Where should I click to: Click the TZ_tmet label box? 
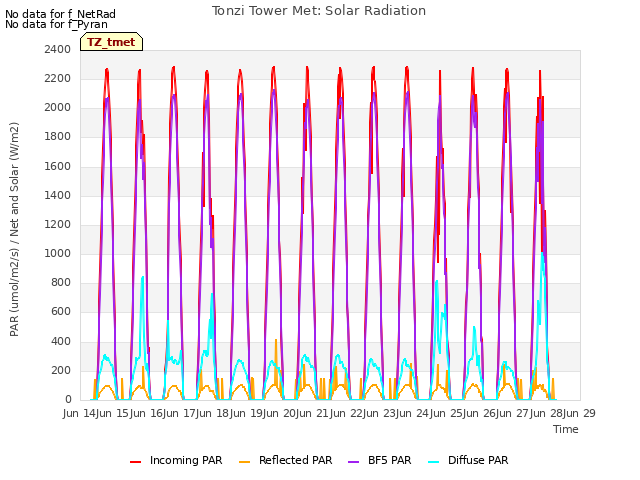point(111,42)
